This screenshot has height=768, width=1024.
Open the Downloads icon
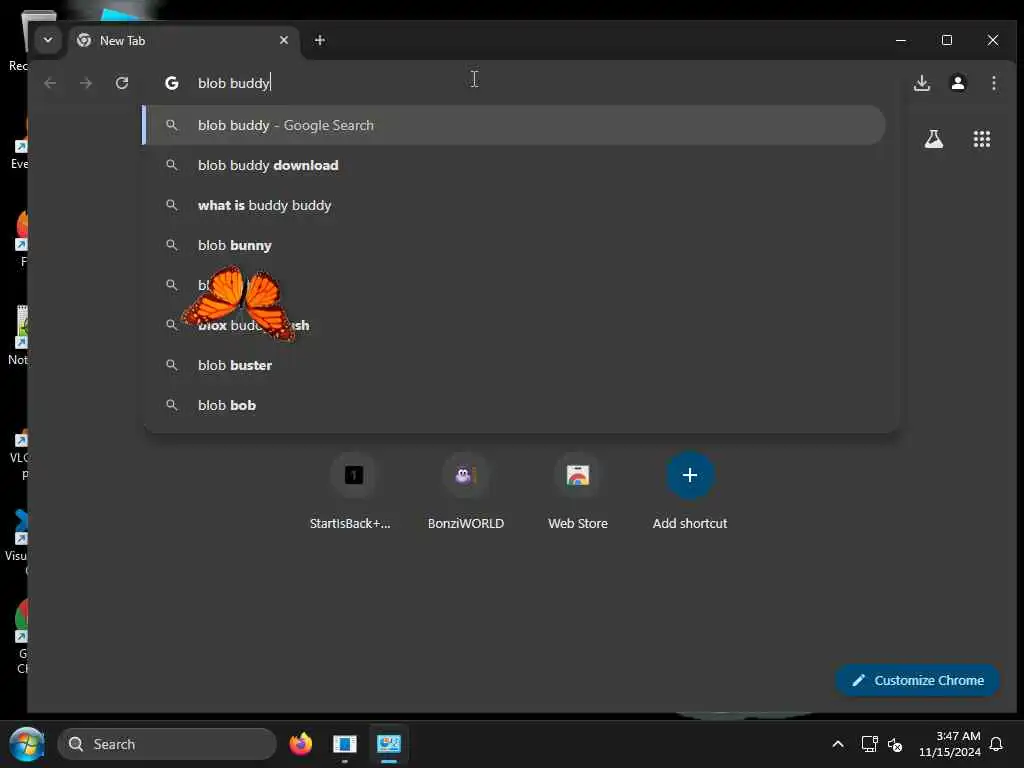[x=921, y=83]
